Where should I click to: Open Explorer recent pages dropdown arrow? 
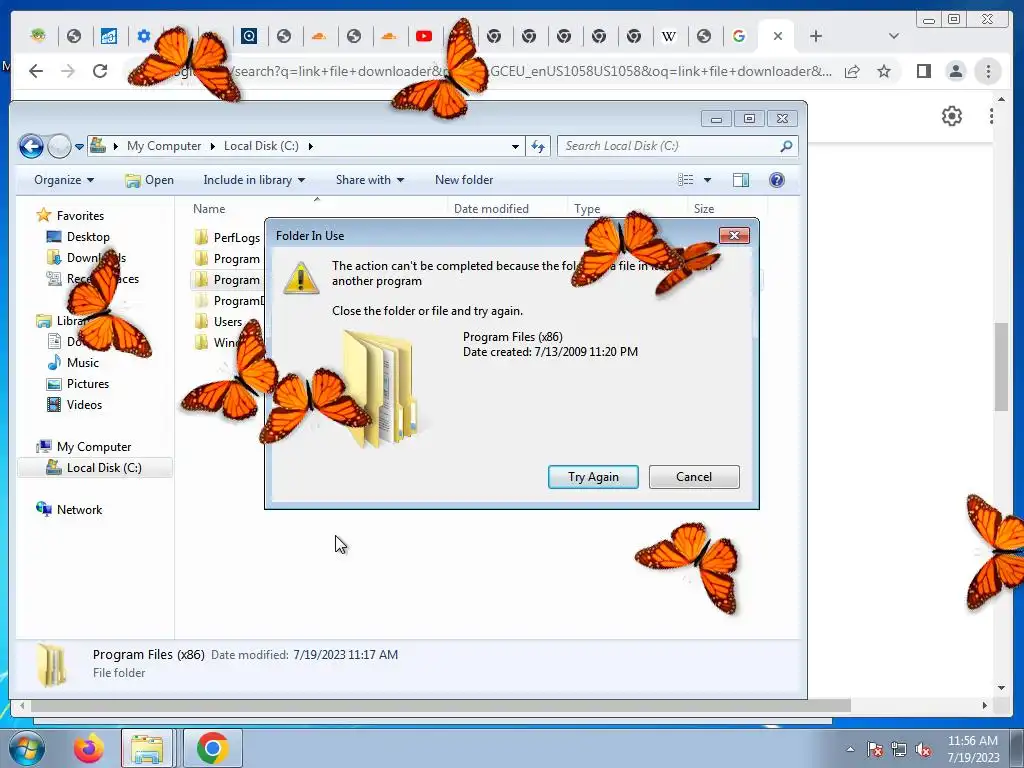(x=79, y=147)
